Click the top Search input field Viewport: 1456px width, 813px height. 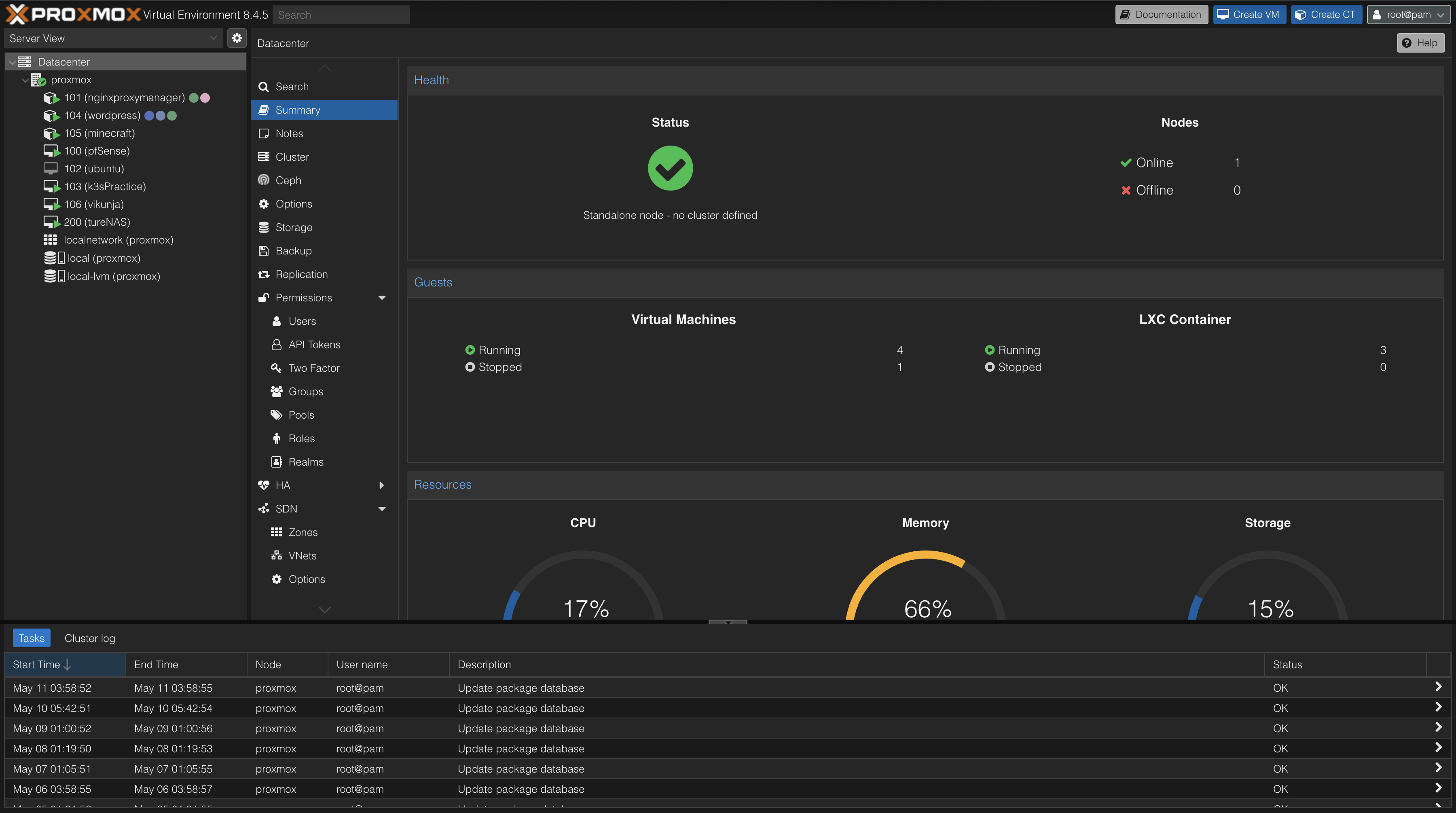click(341, 15)
